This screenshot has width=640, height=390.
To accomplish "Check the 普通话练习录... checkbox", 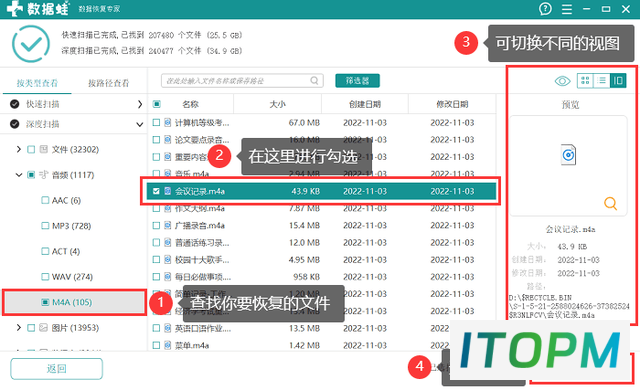I will (x=156, y=242).
